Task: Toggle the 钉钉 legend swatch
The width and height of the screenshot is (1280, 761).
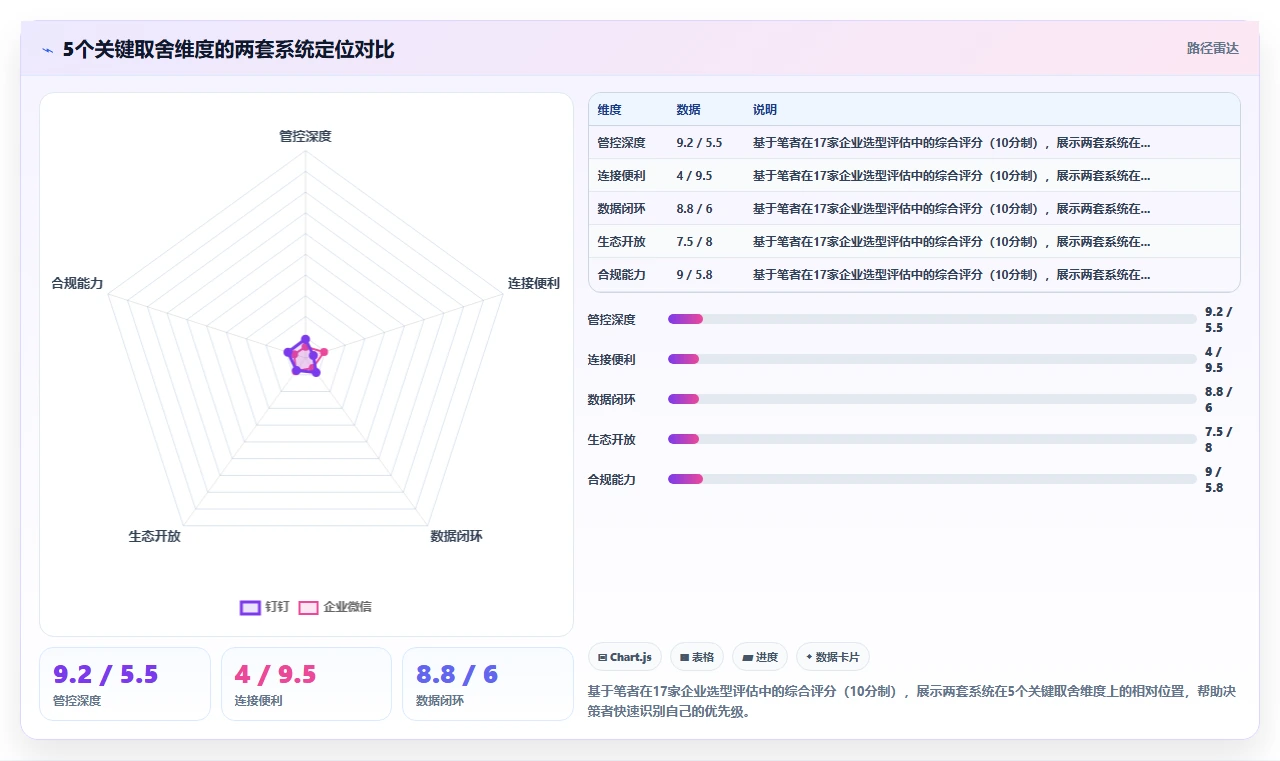Action: click(250, 607)
